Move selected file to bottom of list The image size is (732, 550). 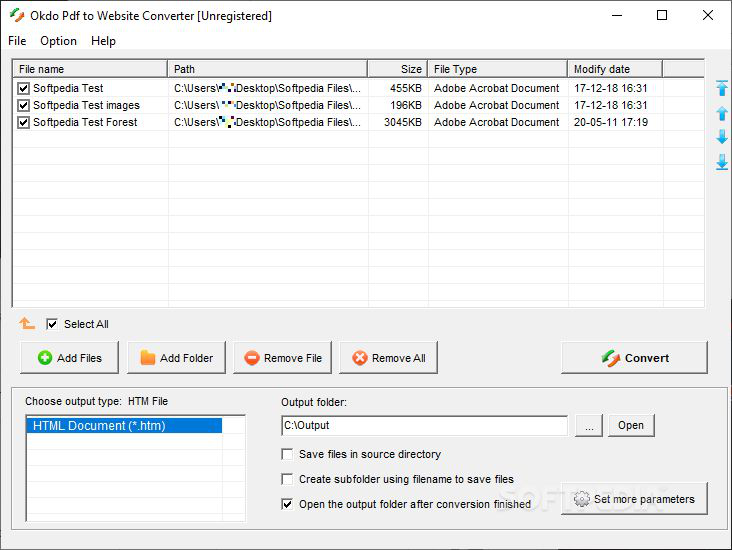(722, 162)
